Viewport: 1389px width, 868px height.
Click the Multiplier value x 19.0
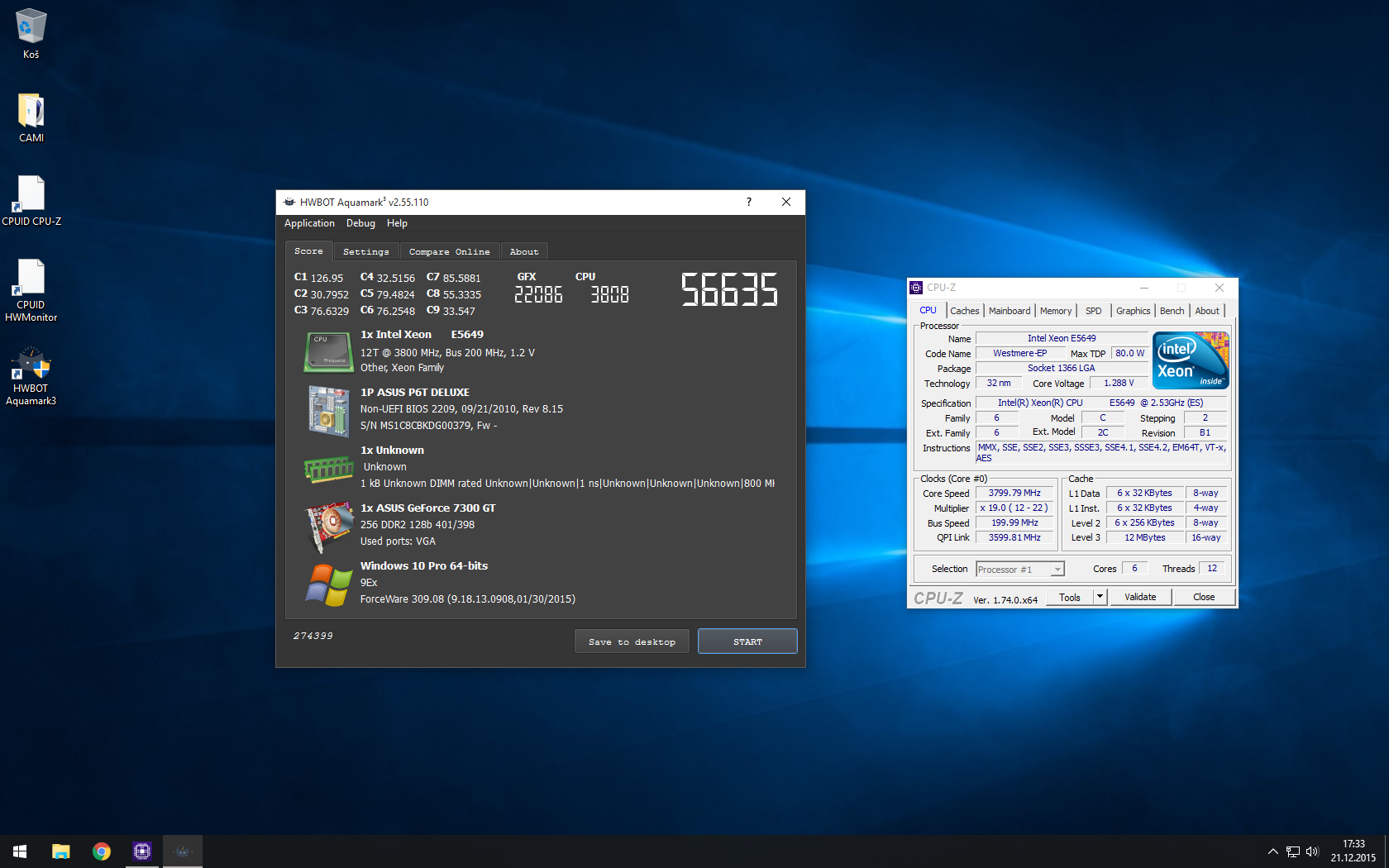(1014, 508)
